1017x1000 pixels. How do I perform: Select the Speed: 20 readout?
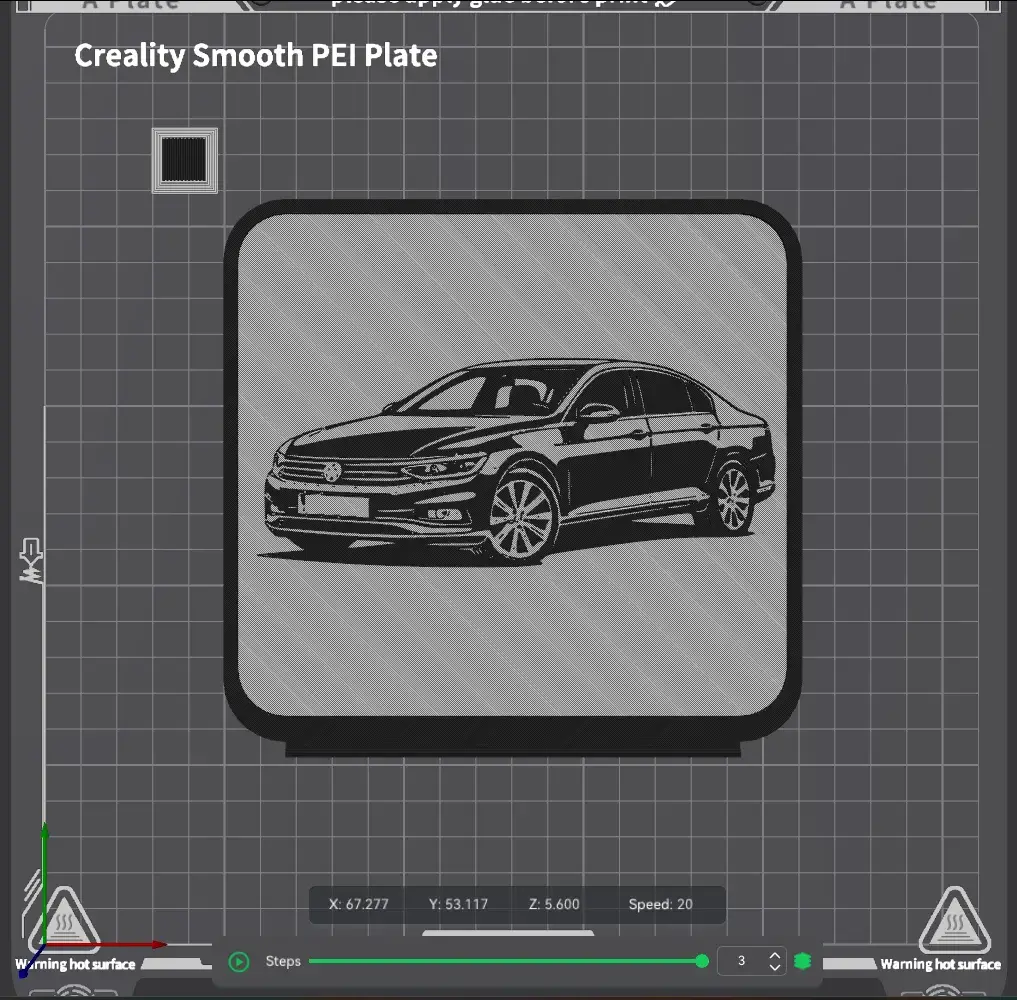tap(660, 904)
